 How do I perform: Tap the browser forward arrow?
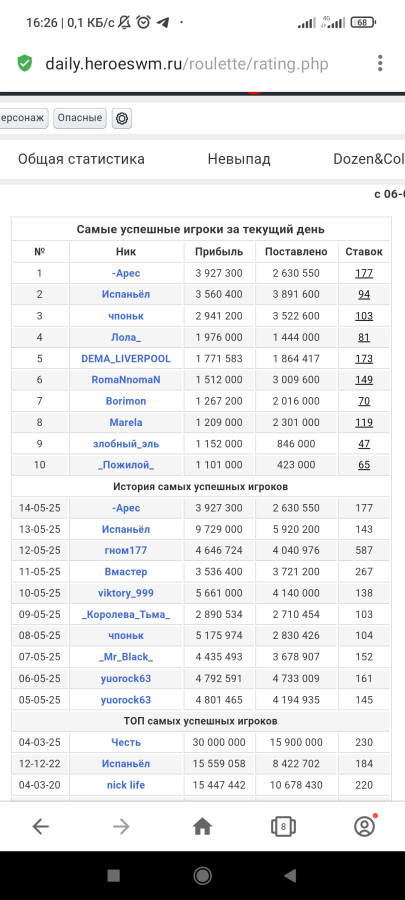tap(121, 826)
